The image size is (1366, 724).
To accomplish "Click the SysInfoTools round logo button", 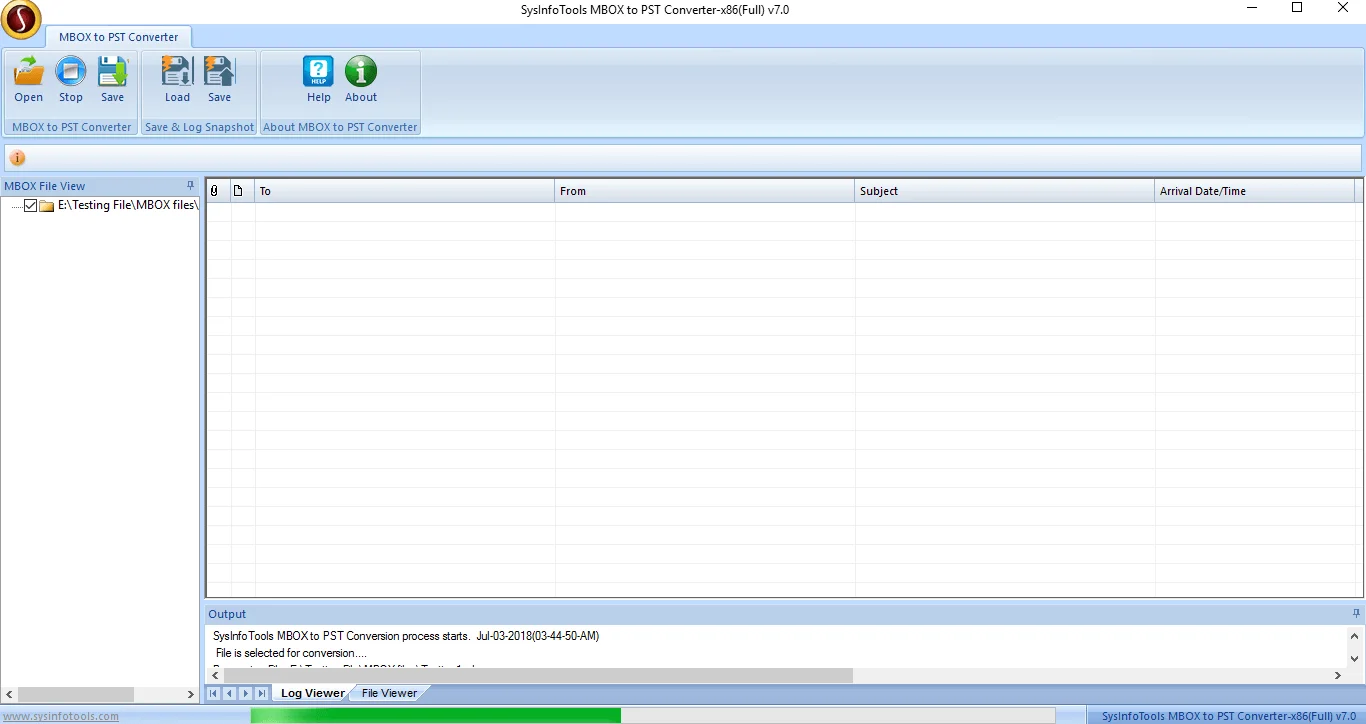I will [21, 20].
